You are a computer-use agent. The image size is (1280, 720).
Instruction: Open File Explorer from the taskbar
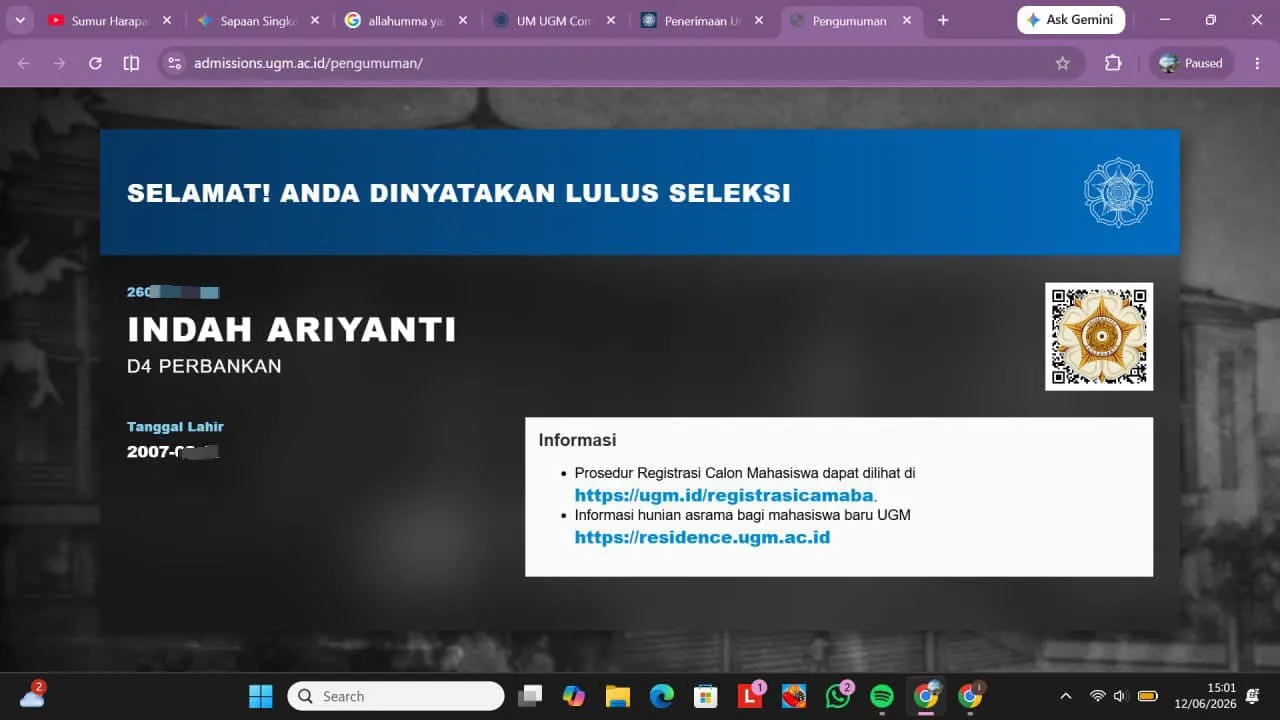[618, 696]
